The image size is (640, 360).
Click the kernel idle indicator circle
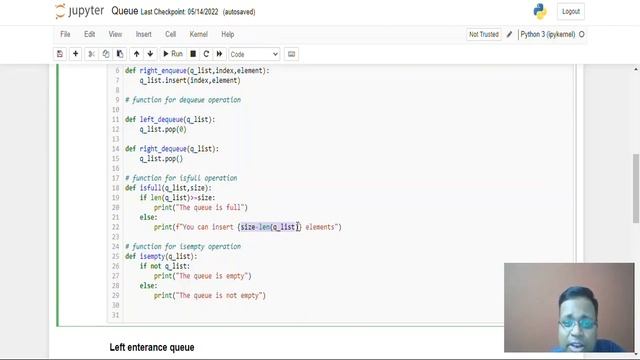pos(582,34)
